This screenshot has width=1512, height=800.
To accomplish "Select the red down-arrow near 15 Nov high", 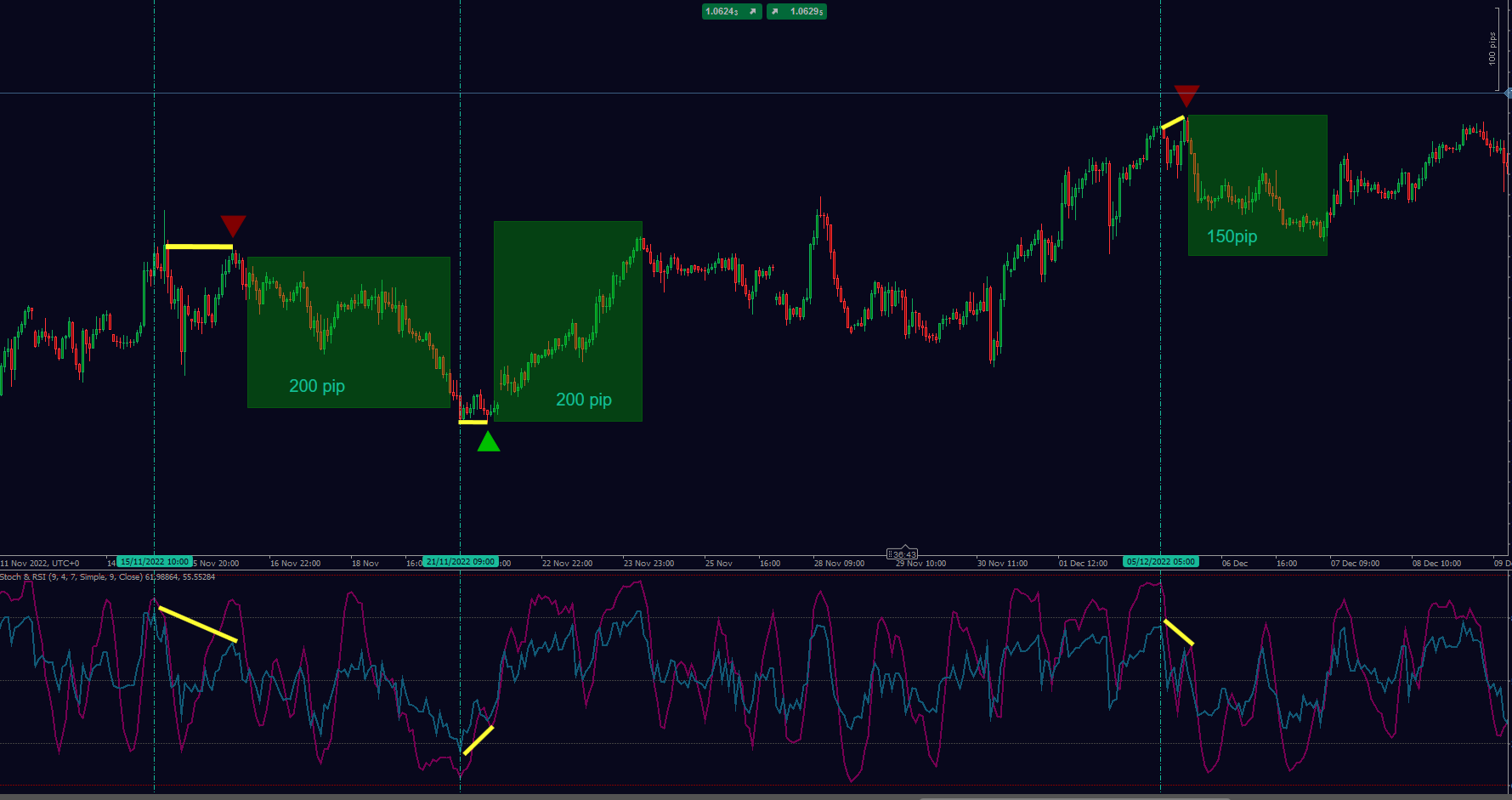I will (233, 225).
